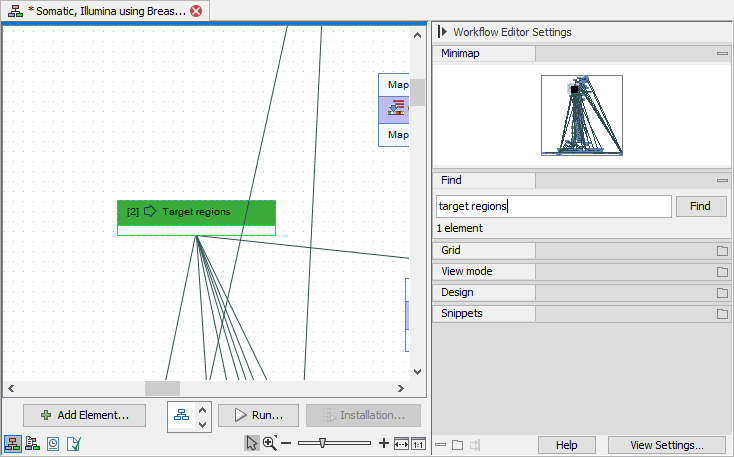Viewport: 734px width, 457px height.
Task: Click the Find search text field
Action: click(x=553, y=206)
